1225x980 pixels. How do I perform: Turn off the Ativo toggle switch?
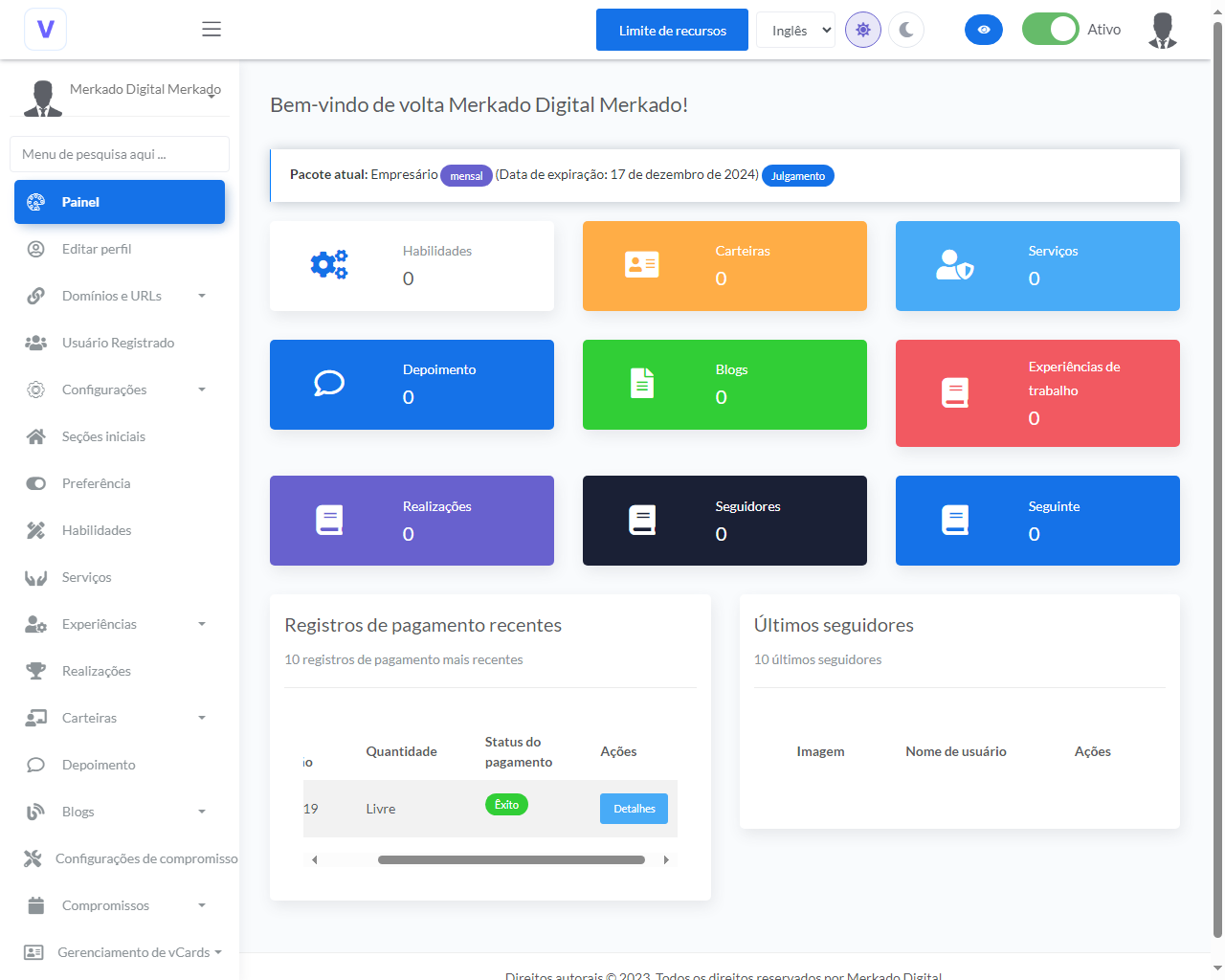pyautogui.click(x=1050, y=30)
